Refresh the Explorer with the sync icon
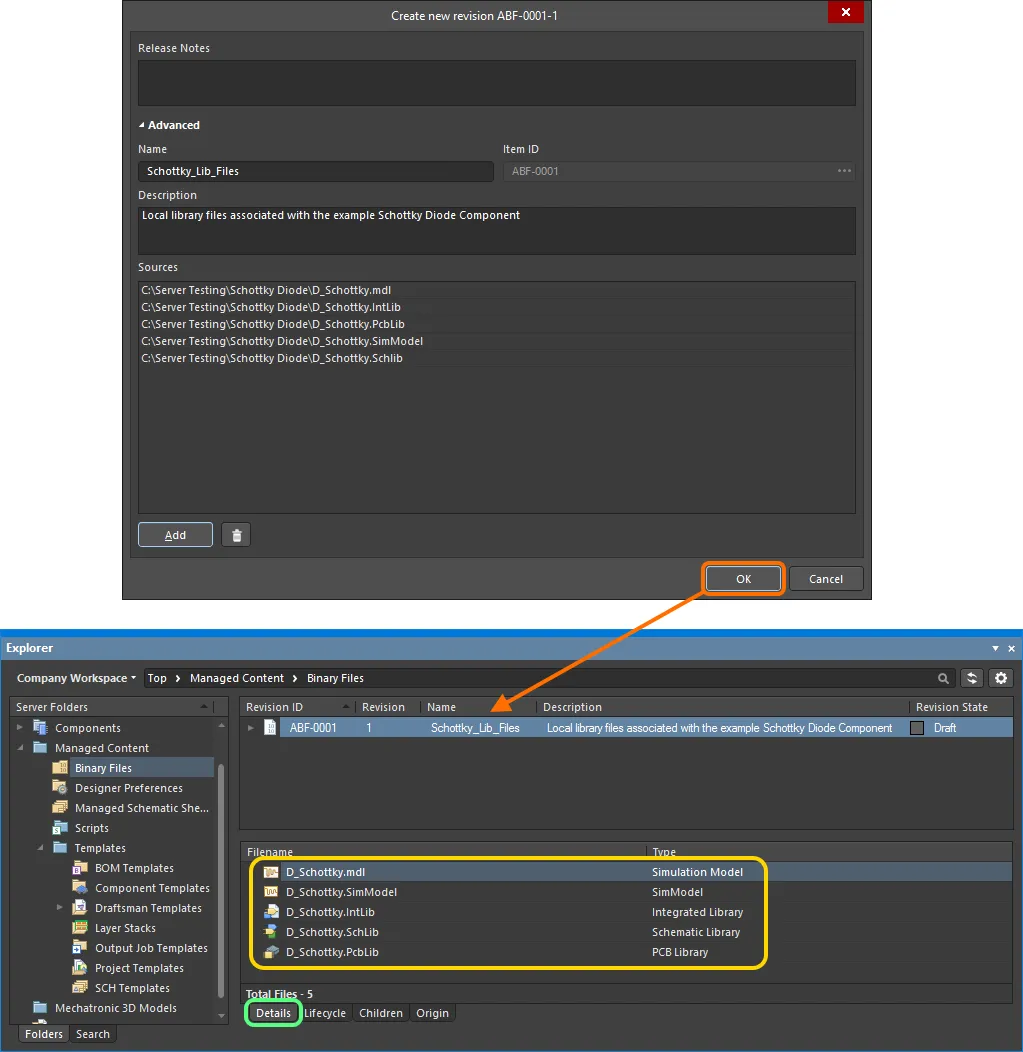This screenshot has width=1023, height=1052. click(x=971, y=678)
